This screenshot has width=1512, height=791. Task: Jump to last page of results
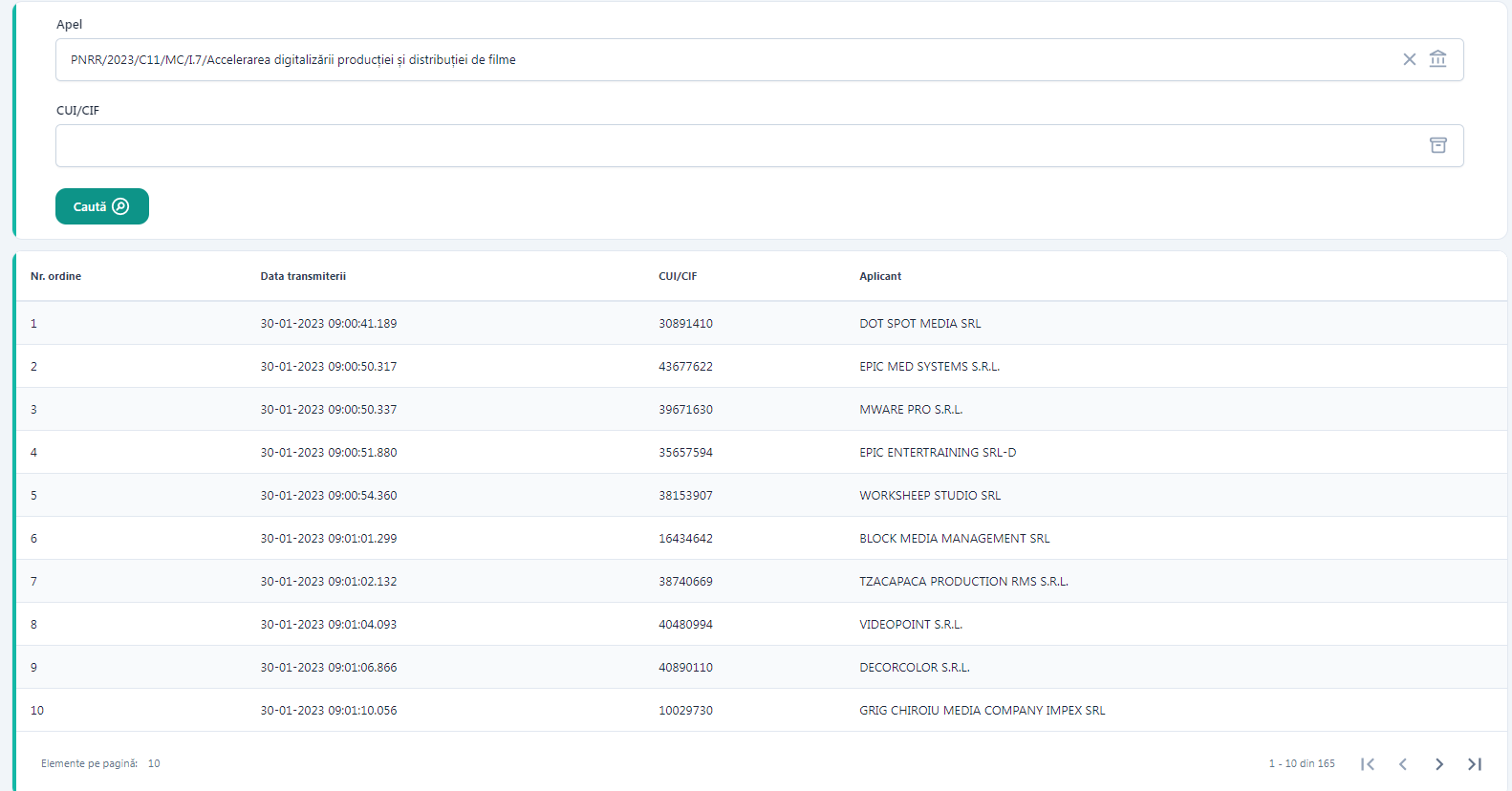(x=1475, y=763)
